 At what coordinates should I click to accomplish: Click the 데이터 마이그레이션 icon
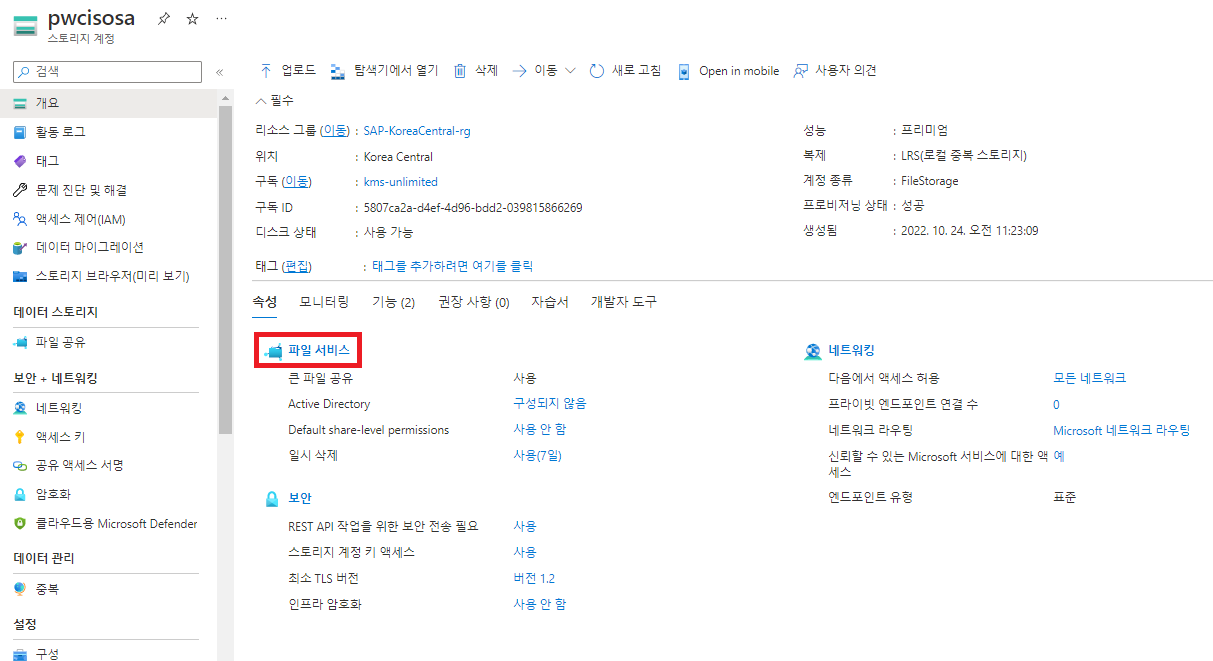[x=20, y=247]
